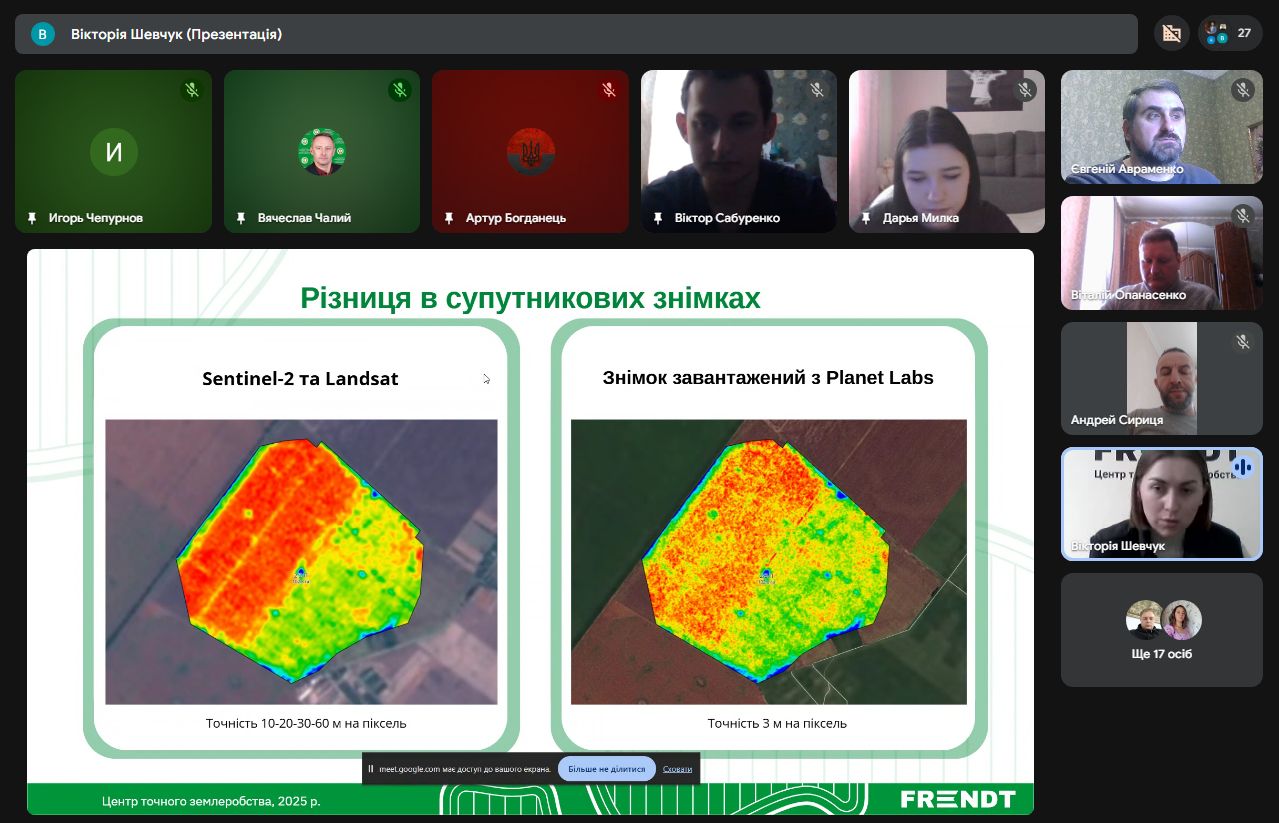Click the participants count icon showing 27
The image size is (1279, 823).
click(x=1230, y=33)
